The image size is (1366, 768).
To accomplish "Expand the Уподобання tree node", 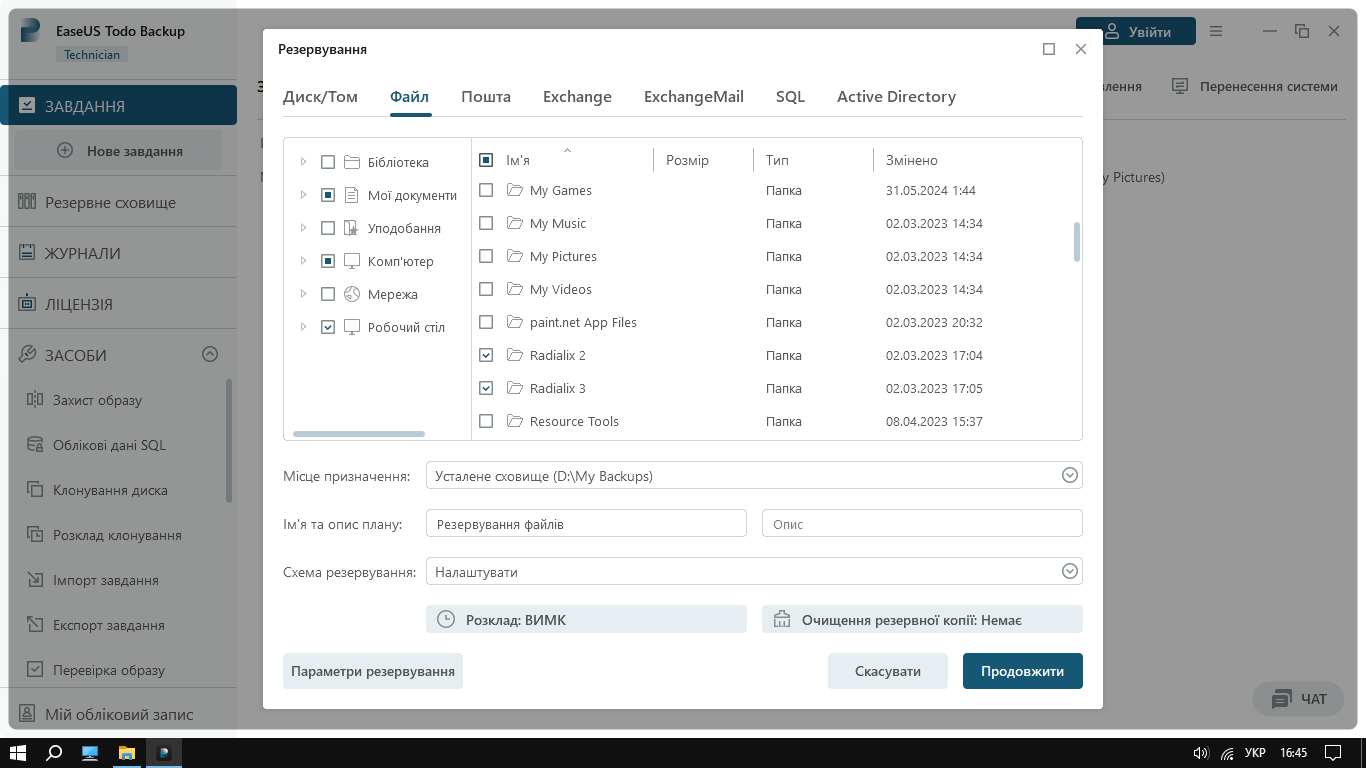I will point(303,228).
